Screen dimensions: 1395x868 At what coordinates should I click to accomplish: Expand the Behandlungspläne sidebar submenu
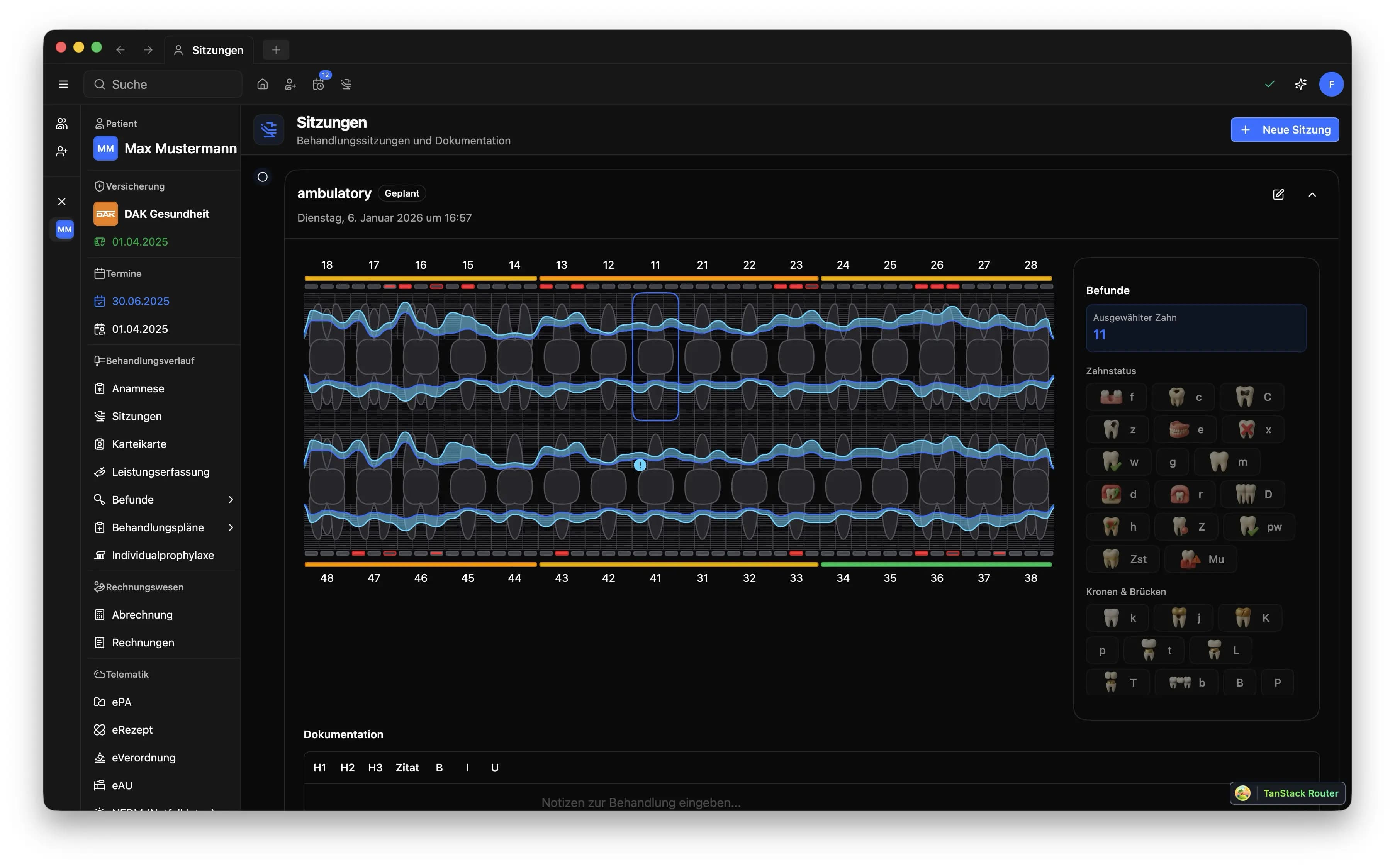(x=231, y=527)
